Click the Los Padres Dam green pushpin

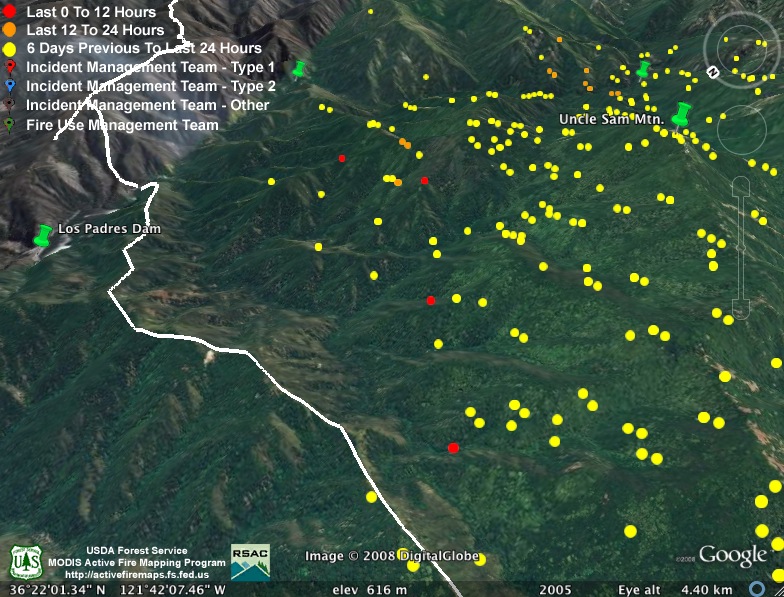pyautogui.click(x=42, y=236)
